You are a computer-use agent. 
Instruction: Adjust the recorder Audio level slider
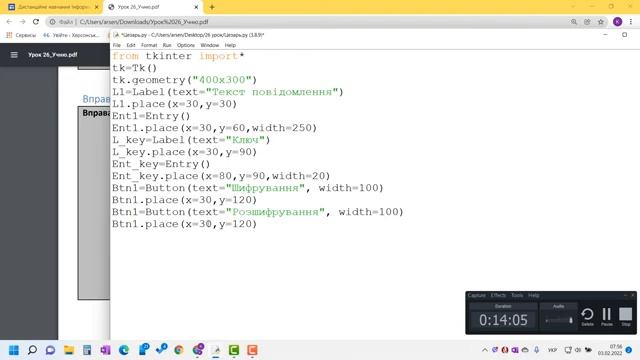click(558, 320)
